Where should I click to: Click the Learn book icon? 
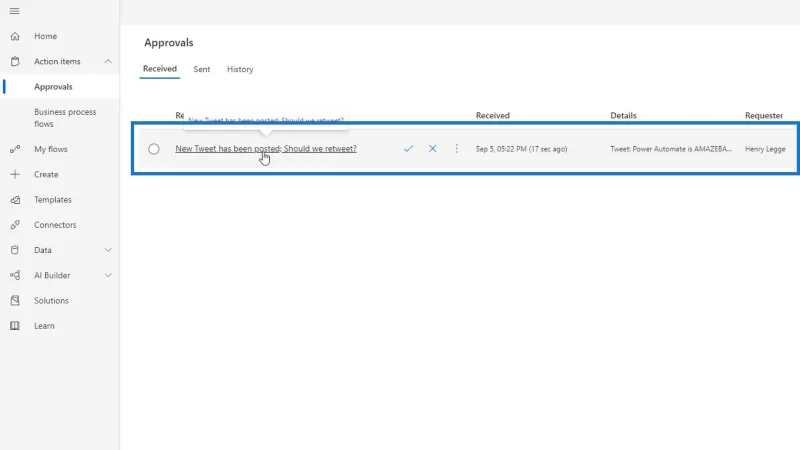click(15, 326)
